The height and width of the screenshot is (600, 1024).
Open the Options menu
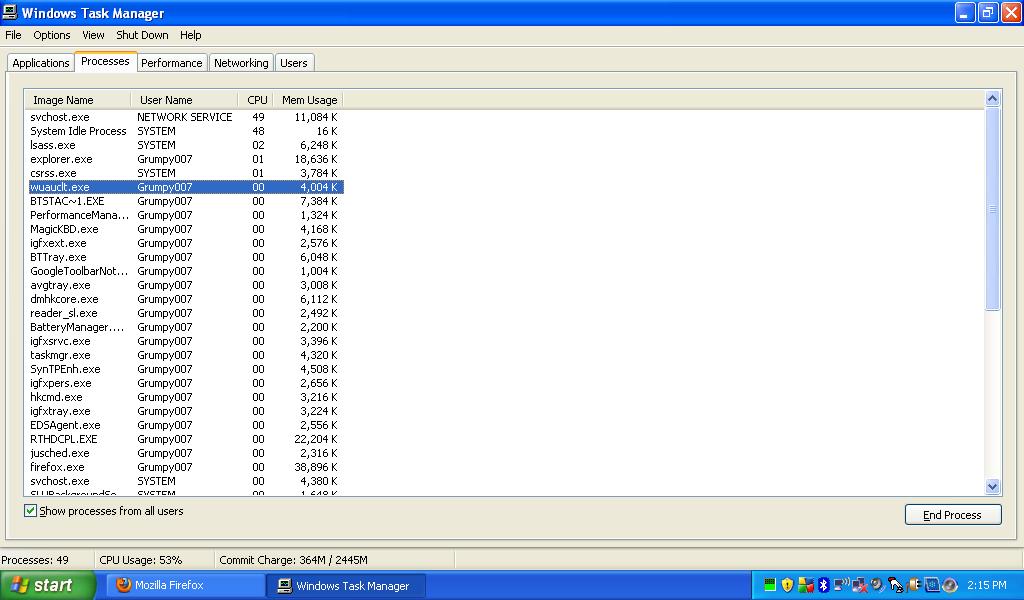(x=52, y=35)
